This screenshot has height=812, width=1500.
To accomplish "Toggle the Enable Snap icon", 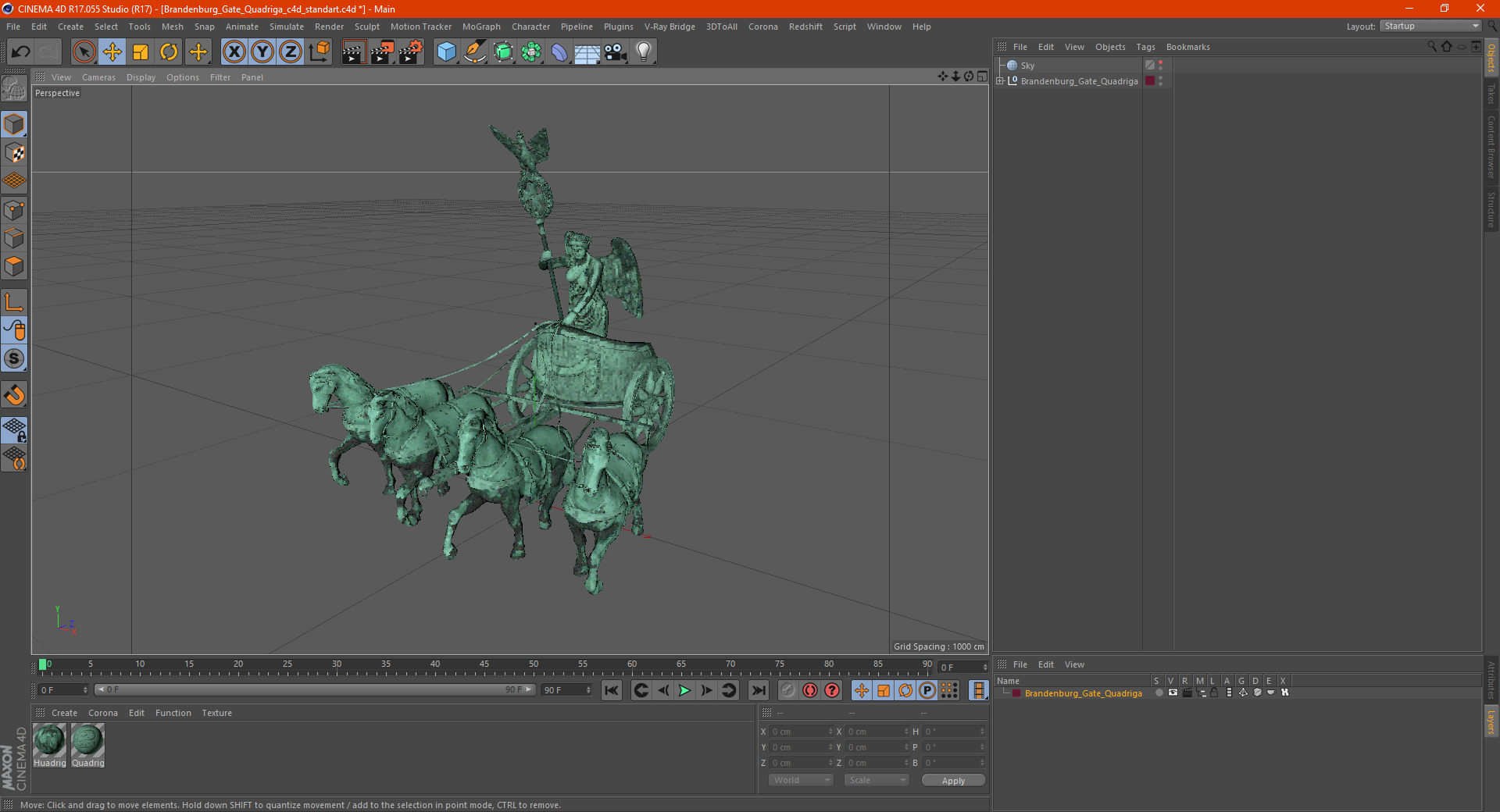I will click(x=14, y=394).
